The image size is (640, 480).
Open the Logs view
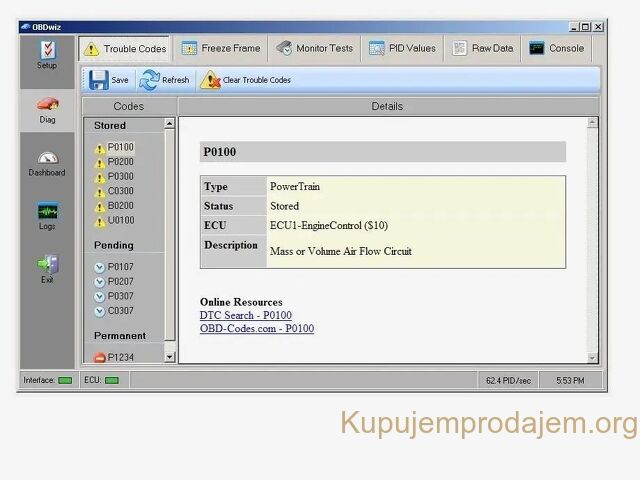(47, 215)
